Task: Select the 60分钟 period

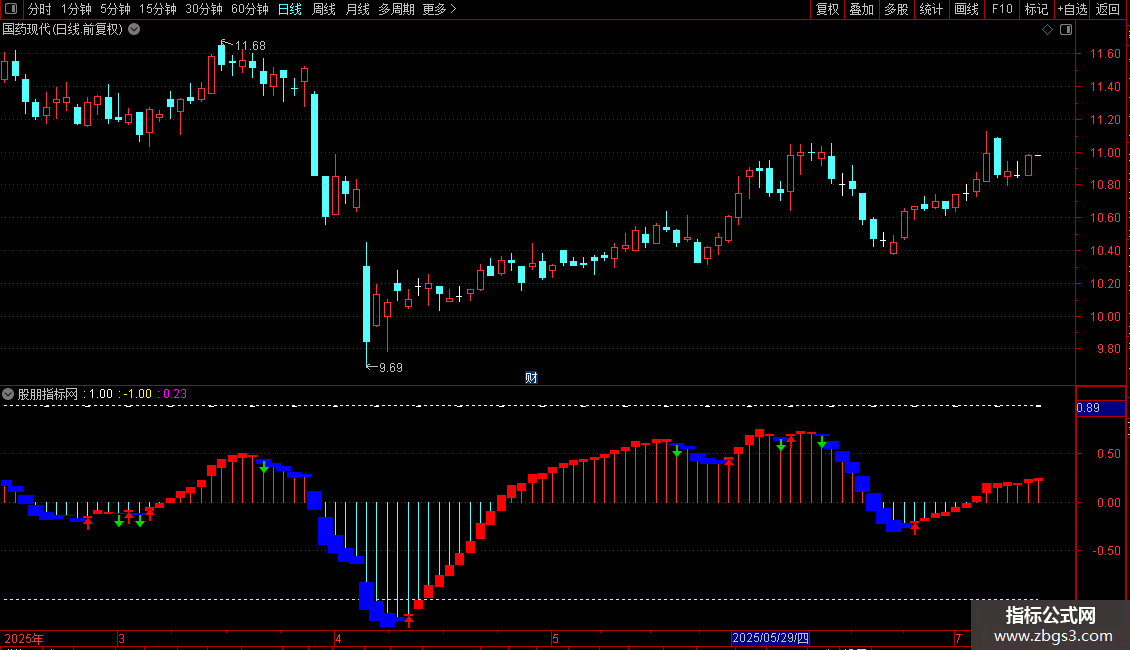Action: point(250,9)
